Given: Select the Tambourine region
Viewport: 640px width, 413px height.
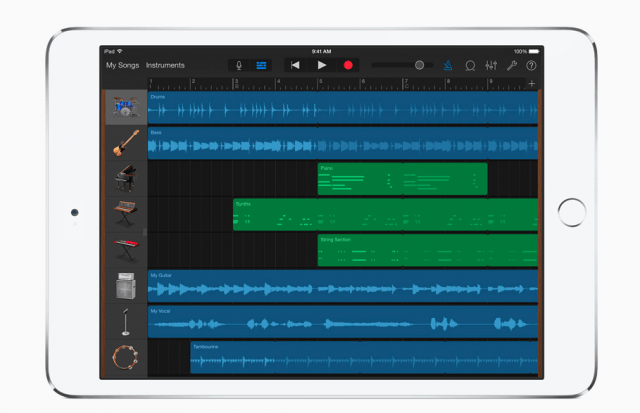Looking at the screenshot, I should [364, 357].
